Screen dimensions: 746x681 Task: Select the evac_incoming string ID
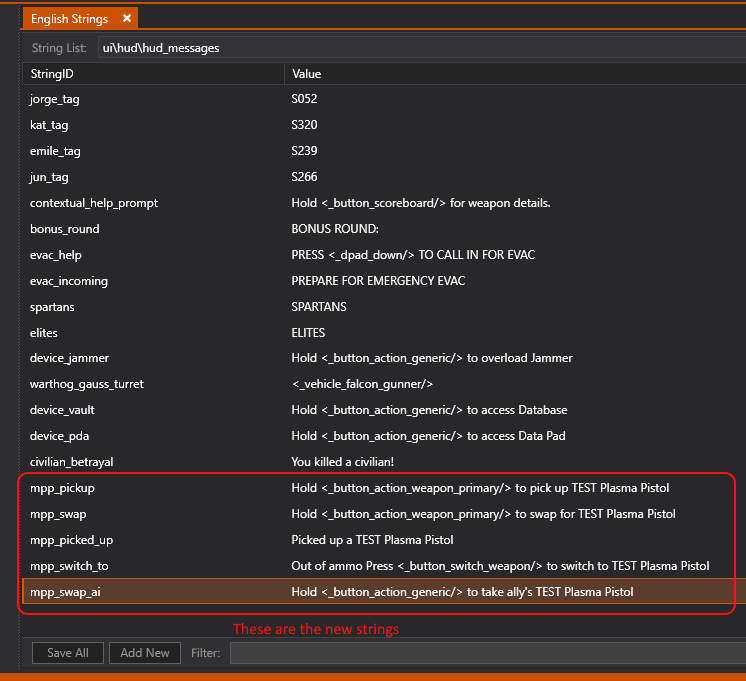point(69,281)
